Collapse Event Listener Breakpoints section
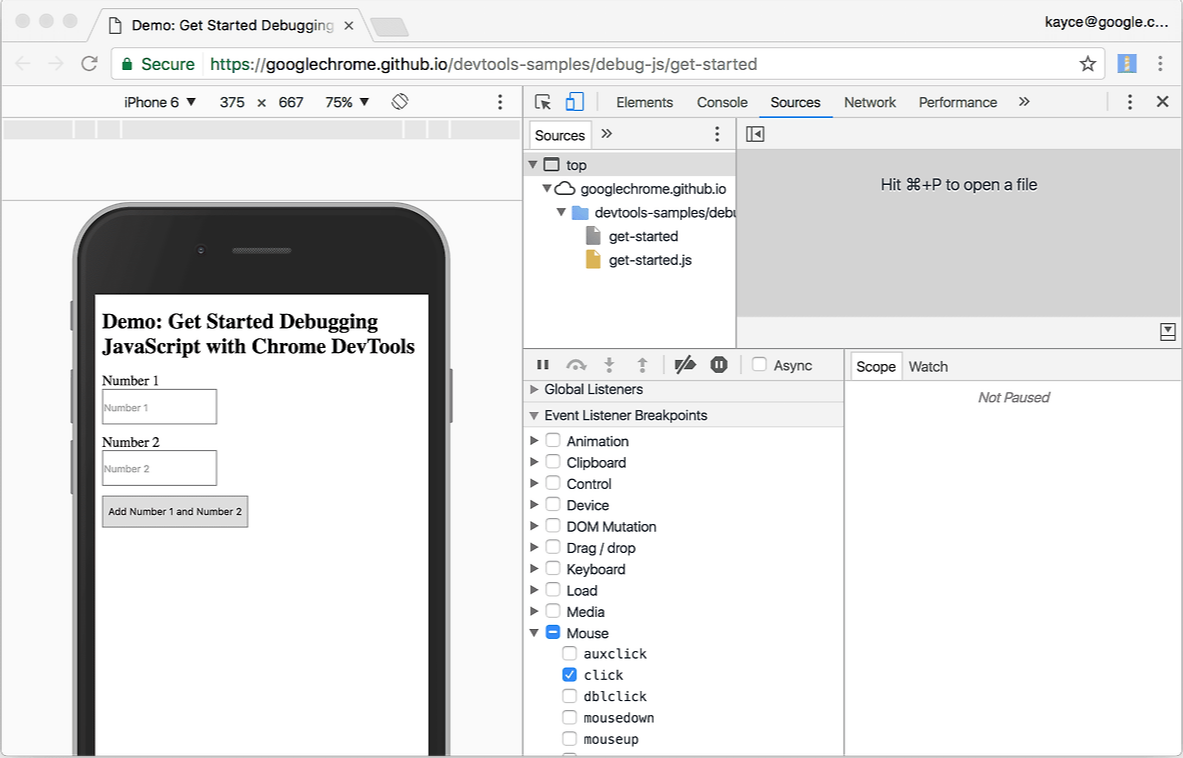This screenshot has height=758, width=1183. (x=534, y=416)
